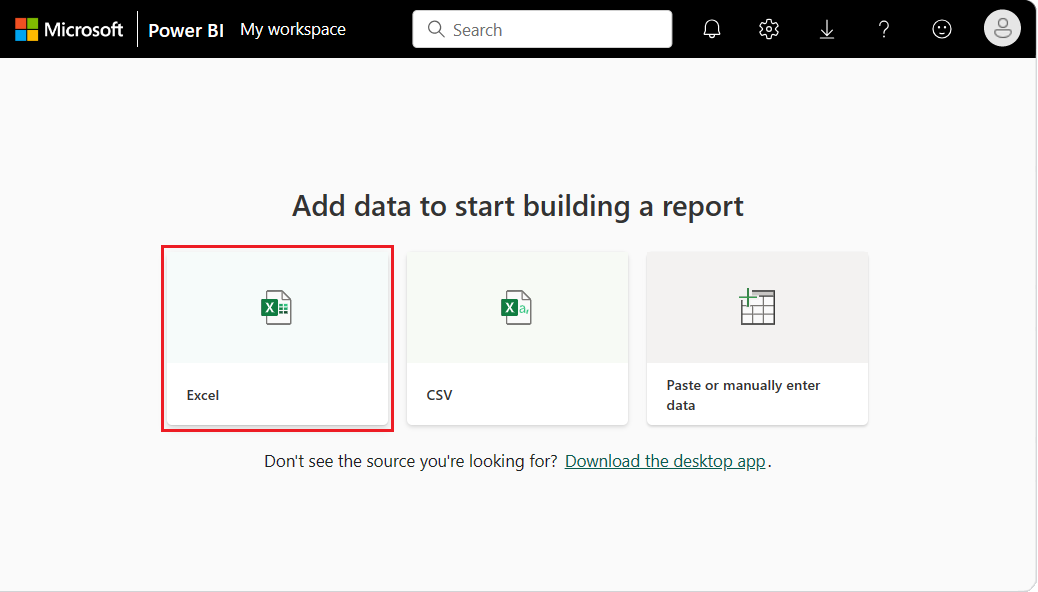Navigate to My workspace
The image size is (1038, 592).
[x=292, y=29]
